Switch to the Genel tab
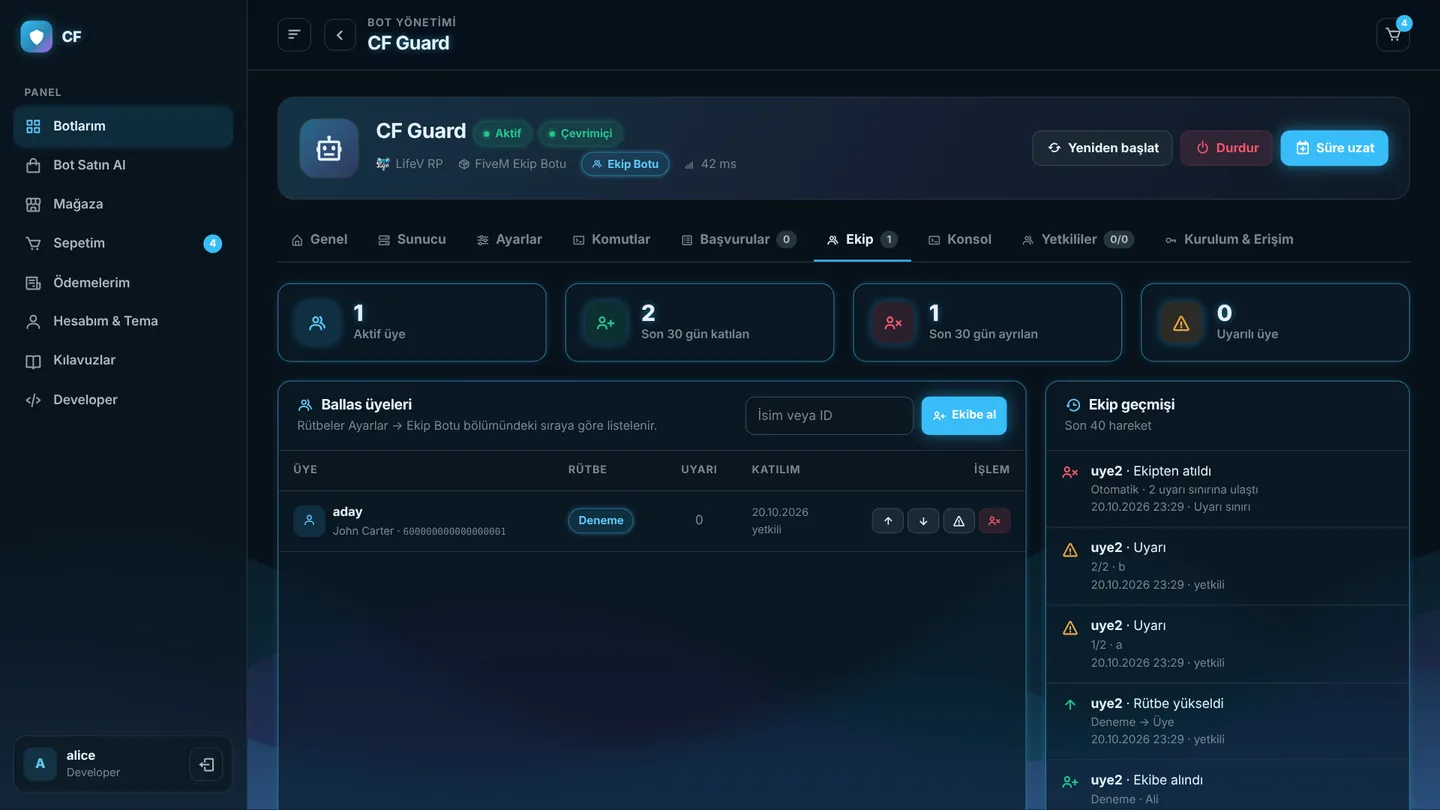Screen dimensions: 1440x810 319,240
